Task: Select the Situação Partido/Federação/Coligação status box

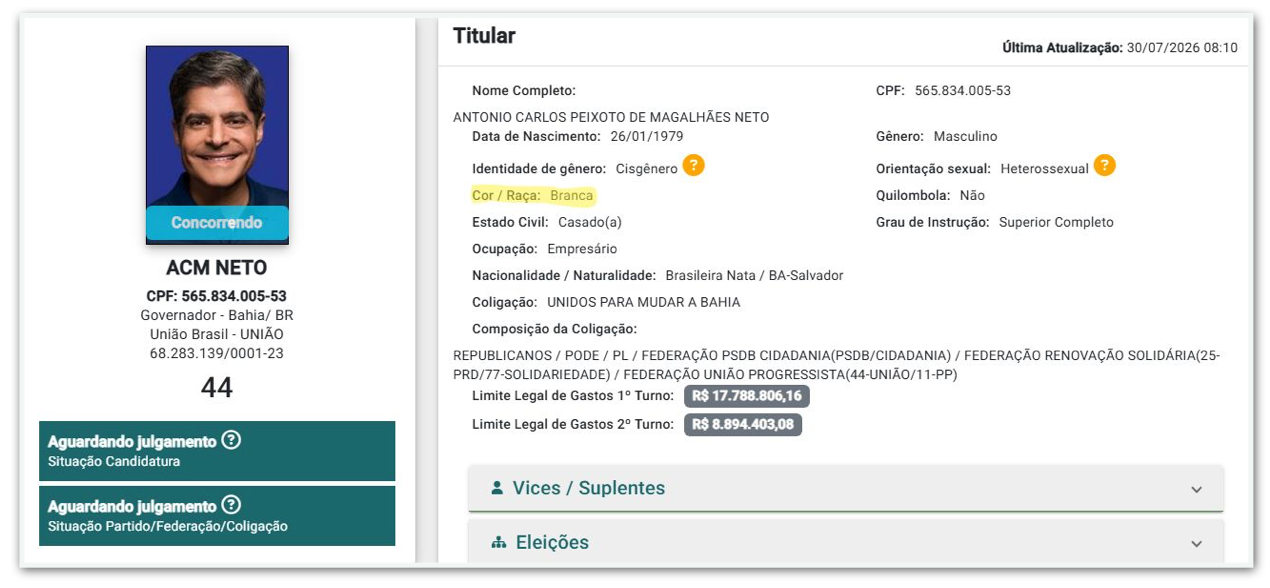Action: [217, 516]
